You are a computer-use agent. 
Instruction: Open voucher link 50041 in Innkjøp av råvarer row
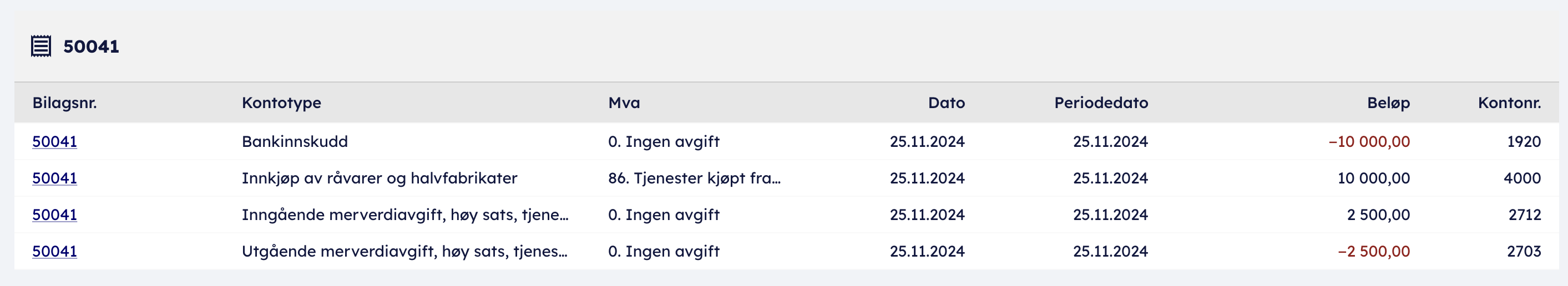55,178
